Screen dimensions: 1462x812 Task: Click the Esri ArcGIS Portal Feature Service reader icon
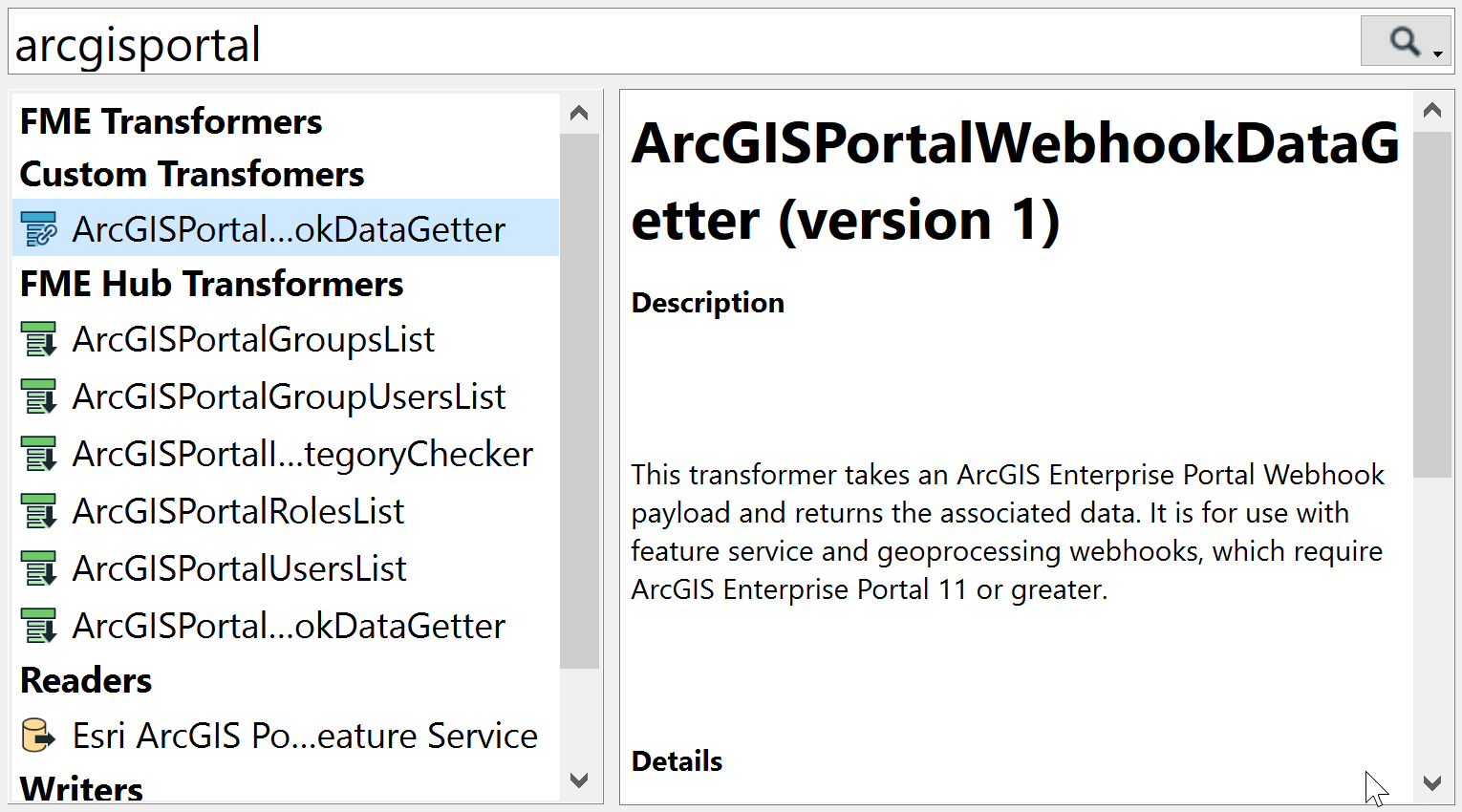click(38, 736)
